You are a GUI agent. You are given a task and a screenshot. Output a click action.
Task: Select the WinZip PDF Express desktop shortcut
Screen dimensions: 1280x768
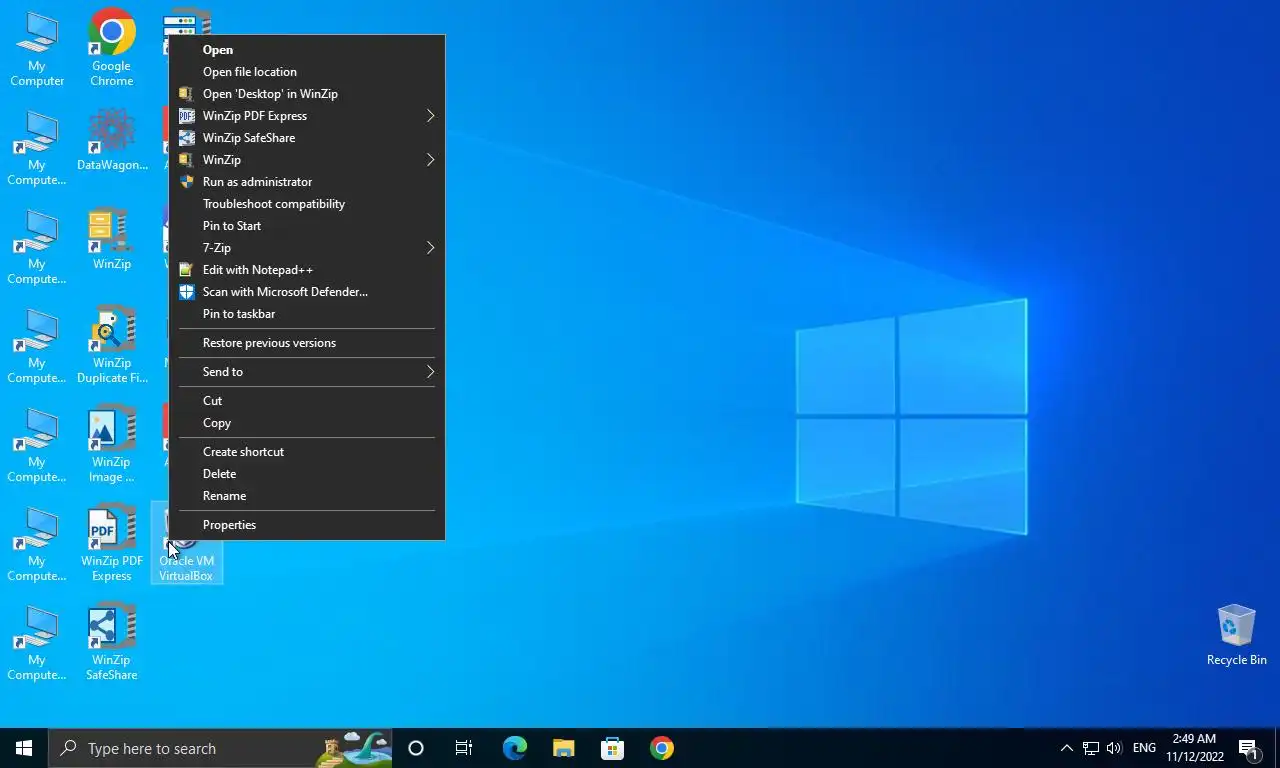(111, 543)
